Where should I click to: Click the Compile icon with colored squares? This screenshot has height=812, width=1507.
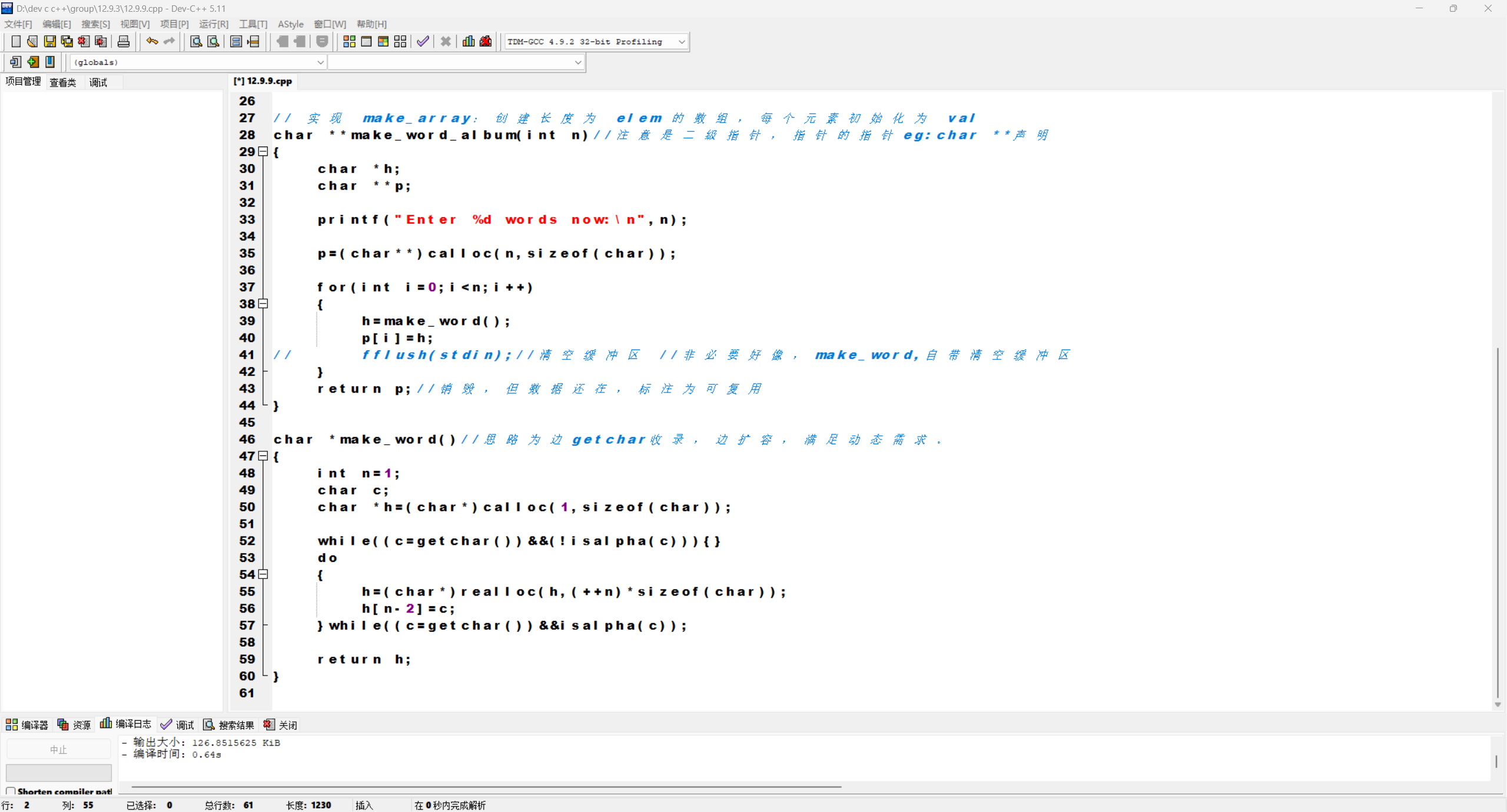(x=349, y=41)
